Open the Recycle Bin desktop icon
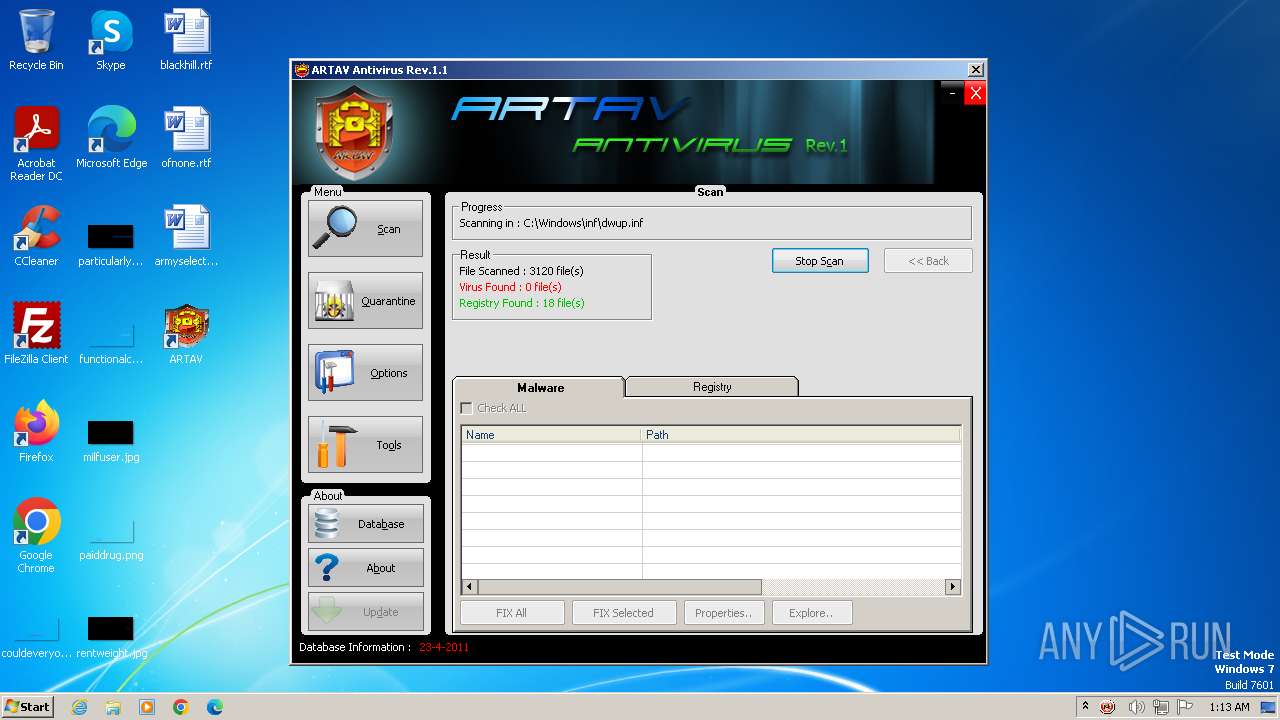1280x720 pixels. click(36, 40)
